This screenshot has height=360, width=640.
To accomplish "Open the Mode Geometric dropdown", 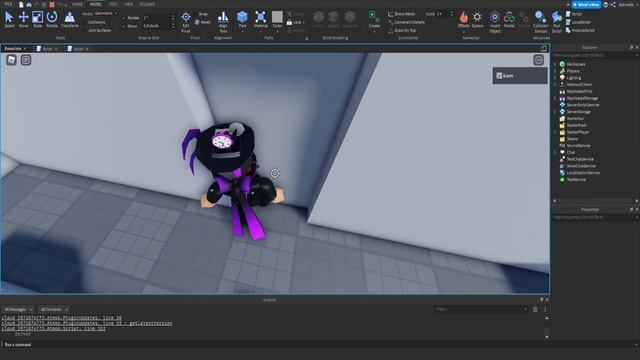I will [106, 13].
